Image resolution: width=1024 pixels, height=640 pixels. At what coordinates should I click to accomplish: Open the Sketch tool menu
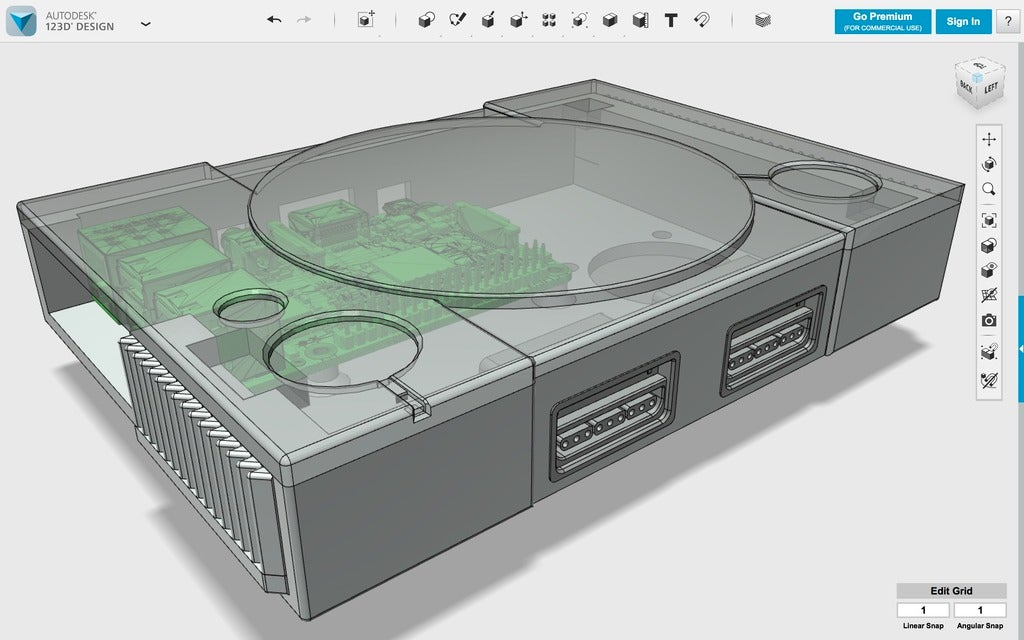click(457, 20)
